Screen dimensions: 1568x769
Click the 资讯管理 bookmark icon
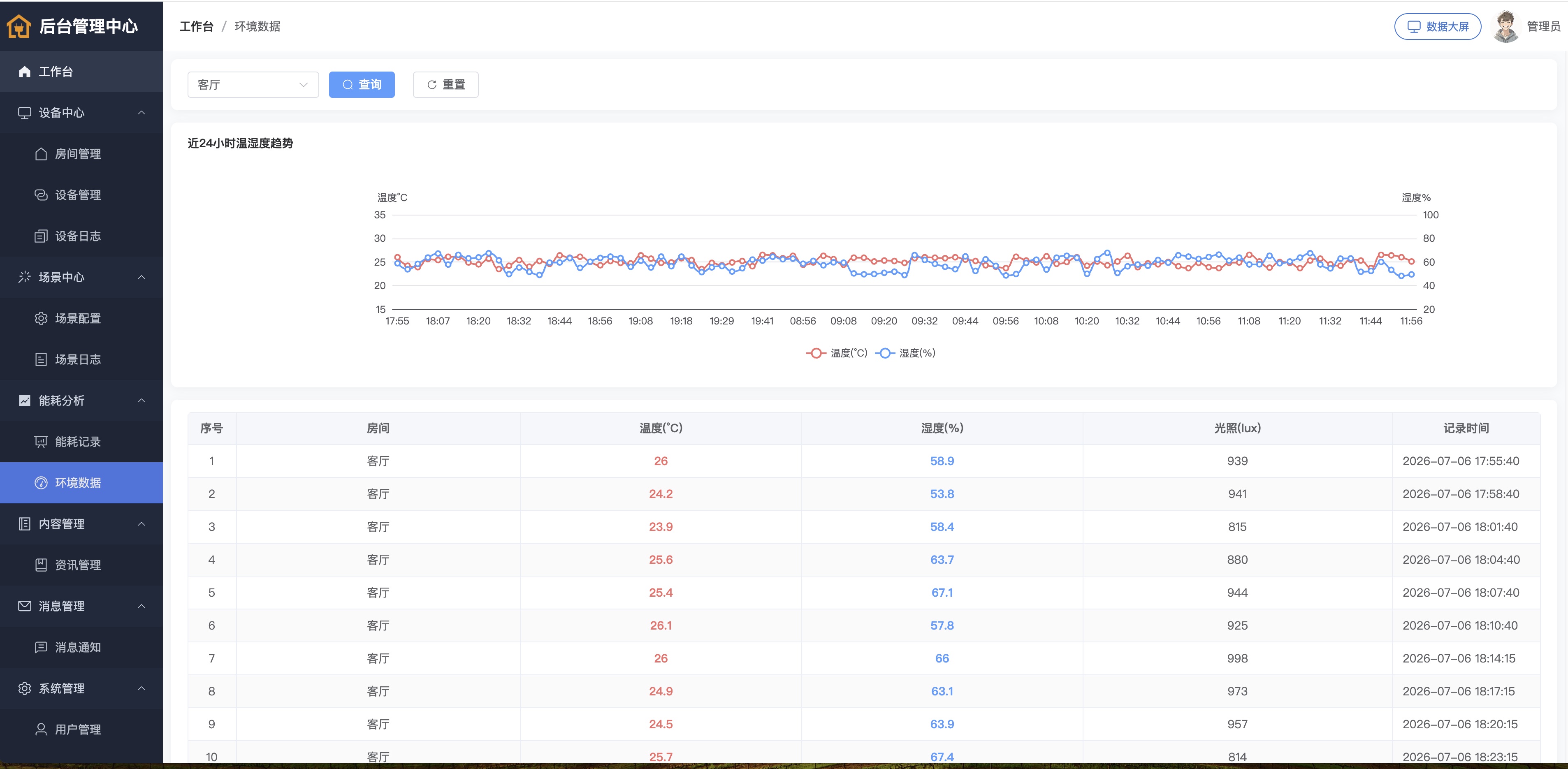coord(41,565)
